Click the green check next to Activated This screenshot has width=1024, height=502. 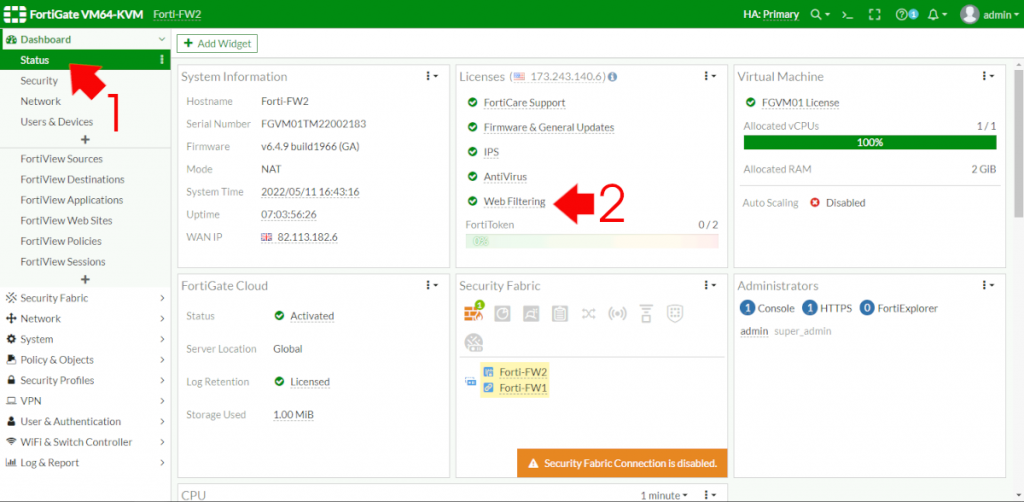[280, 316]
